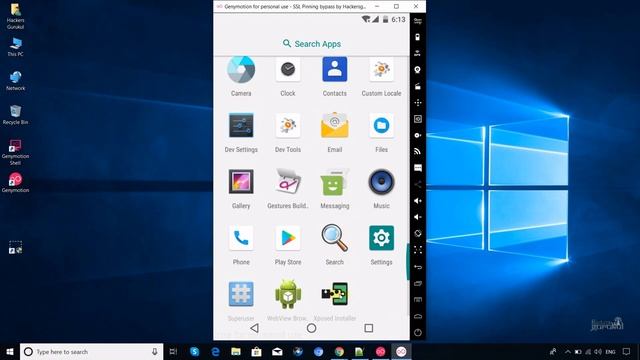Launch the Superuser app
640x360 pixels.
[x=241, y=294]
